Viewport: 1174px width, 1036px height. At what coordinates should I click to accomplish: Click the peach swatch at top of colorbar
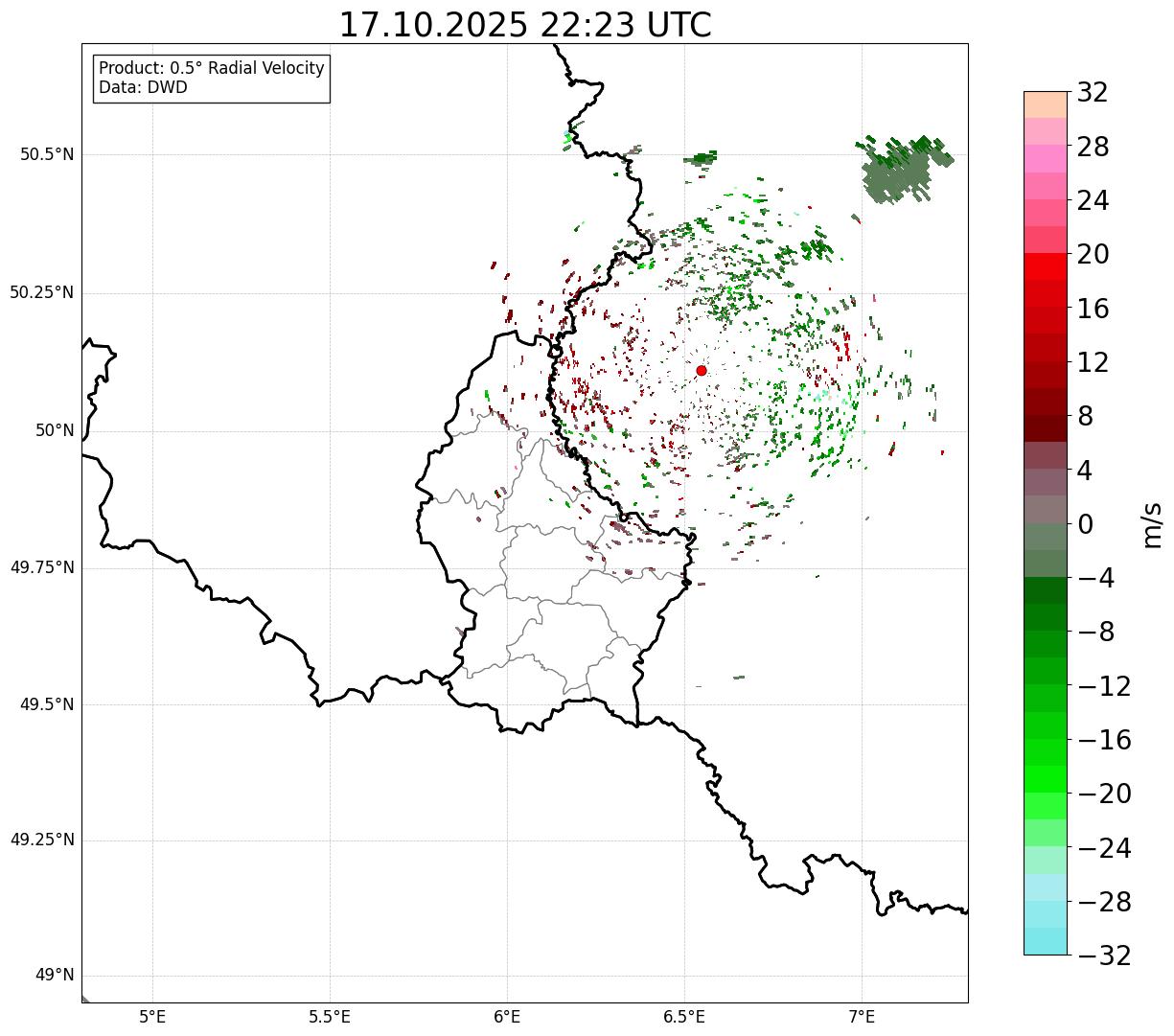click(x=1046, y=104)
